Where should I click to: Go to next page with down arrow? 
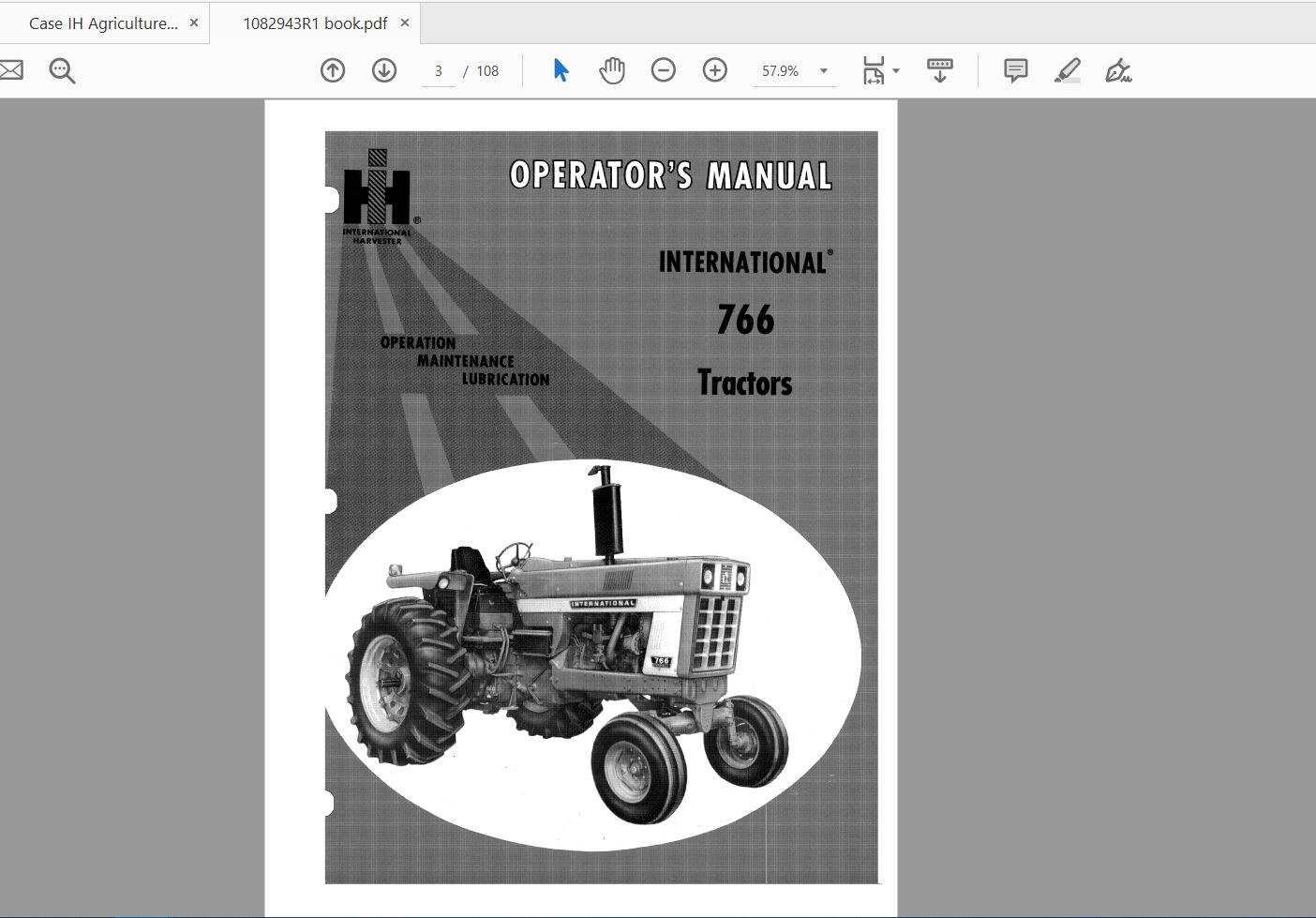coord(384,70)
